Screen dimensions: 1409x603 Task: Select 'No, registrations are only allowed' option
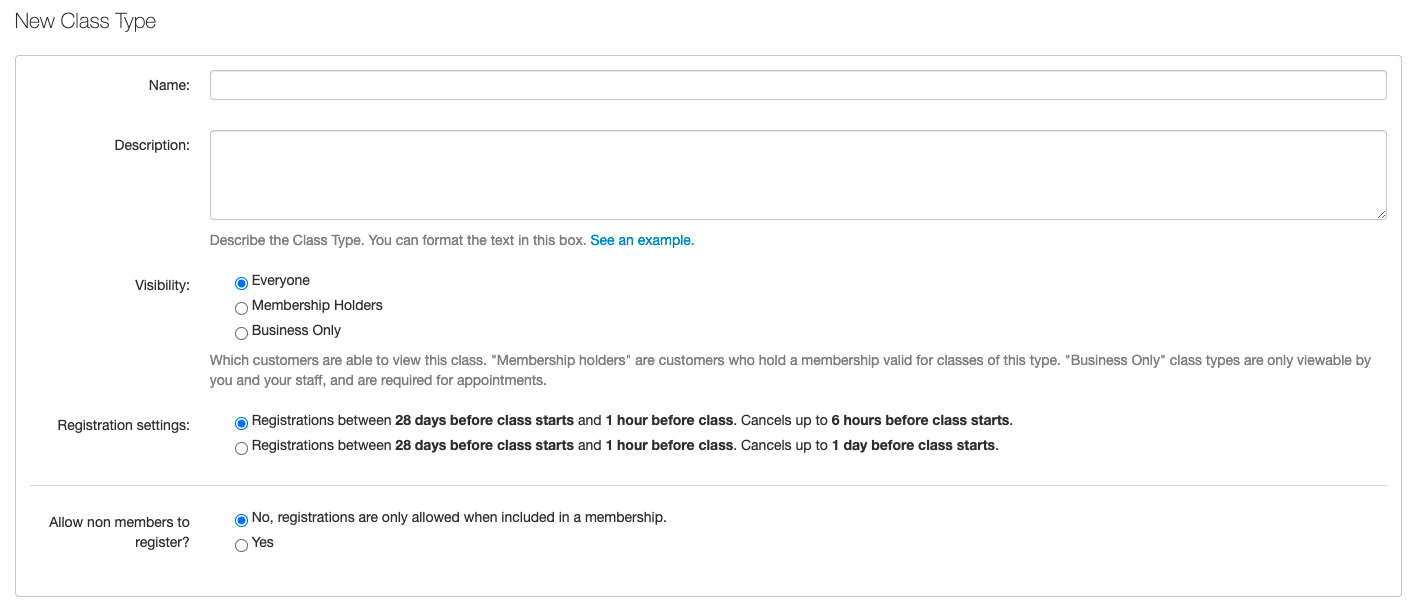tap(241, 520)
